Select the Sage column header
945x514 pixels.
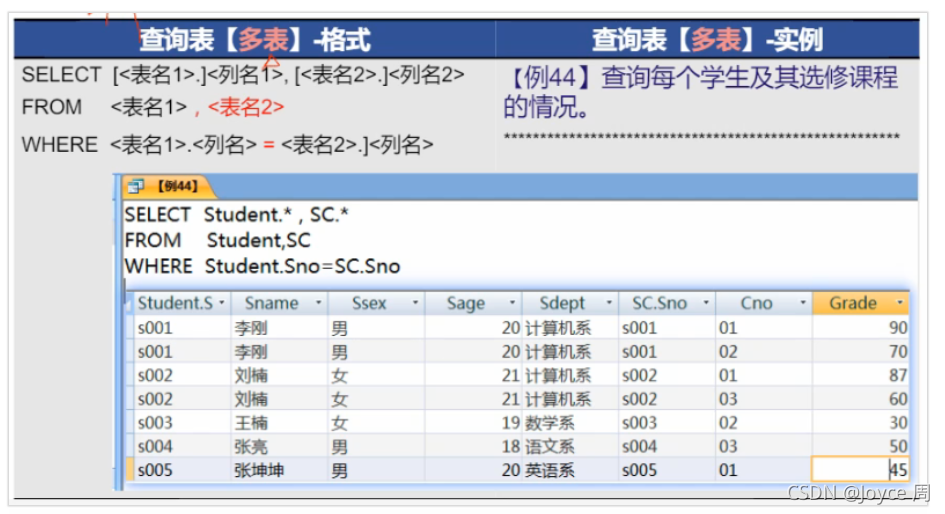coord(473,303)
